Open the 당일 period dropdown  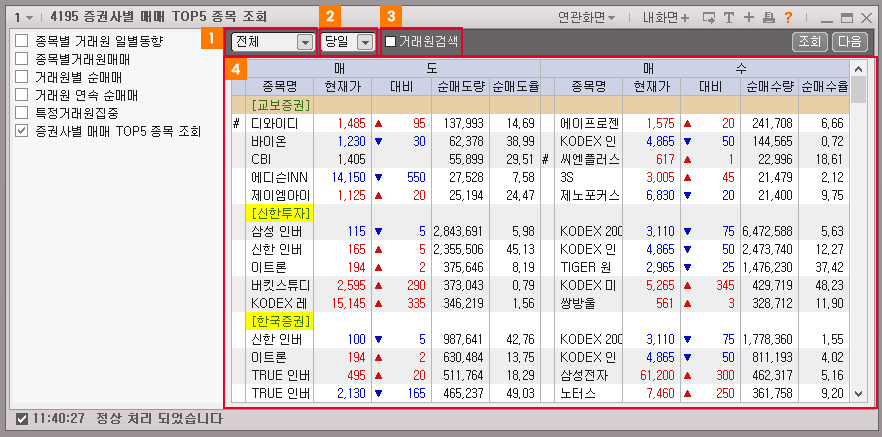pyautogui.click(x=347, y=42)
